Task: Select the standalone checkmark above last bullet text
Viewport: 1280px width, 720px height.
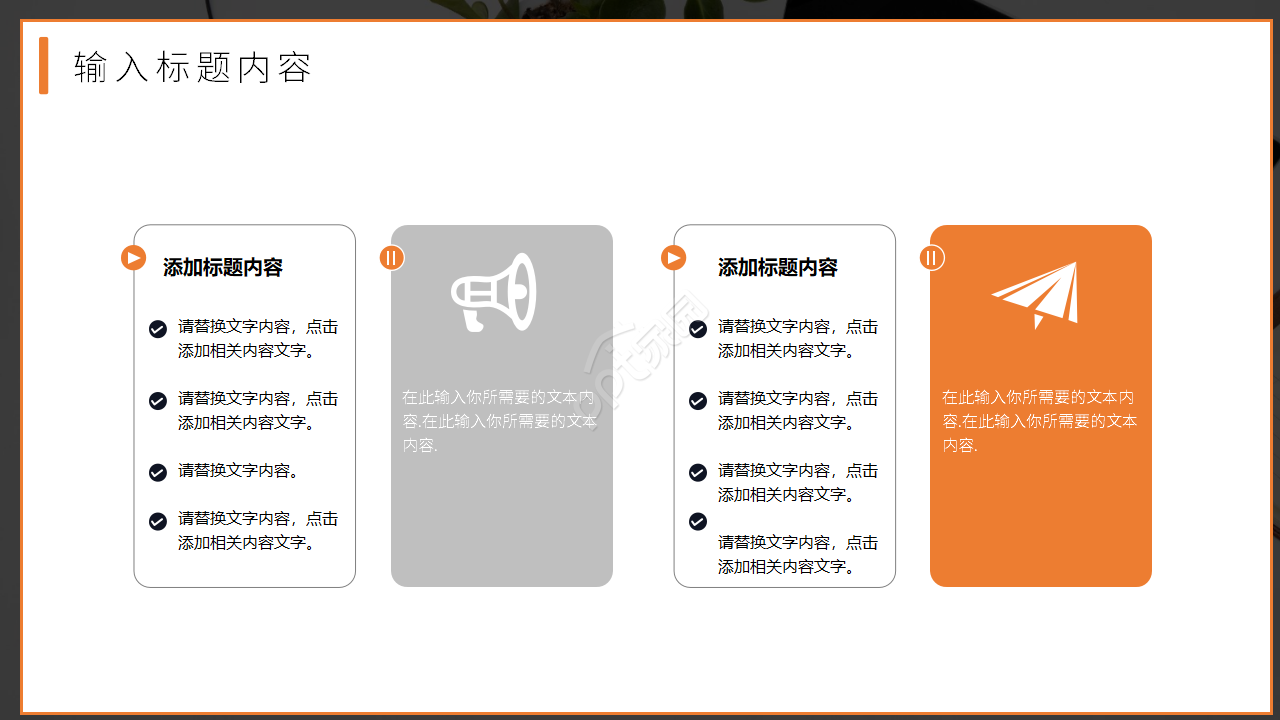Action: pyautogui.click(x=697, y=521)
